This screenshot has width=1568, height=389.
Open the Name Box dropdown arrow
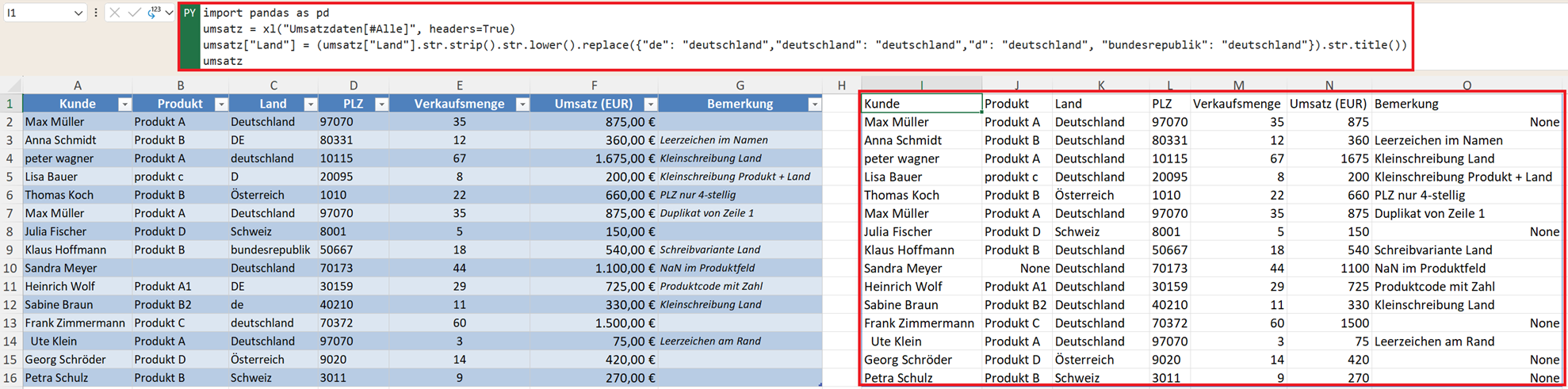78,13
